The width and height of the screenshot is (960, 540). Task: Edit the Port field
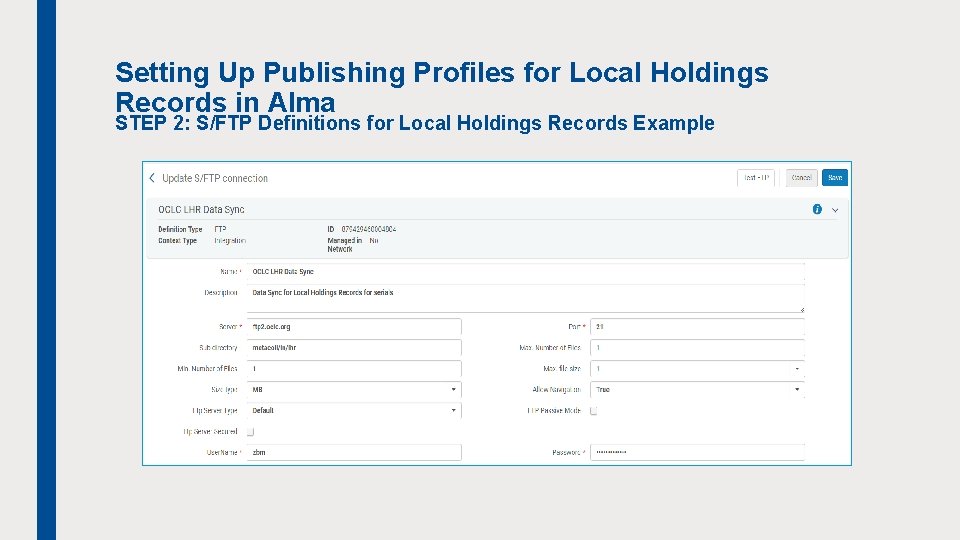click(x=697, y=327)
